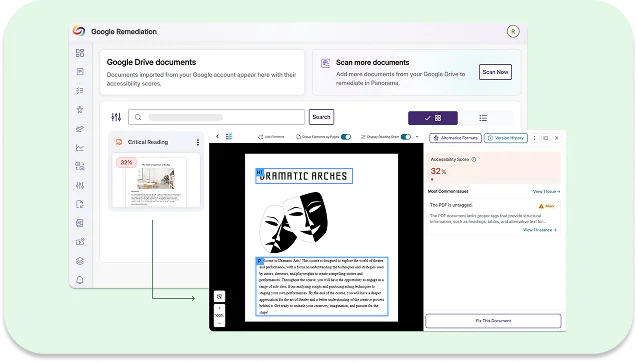This screenshot has height=362, width=637.
Task: Open the Critical Reading card options menu
Action: click(198, 142)
